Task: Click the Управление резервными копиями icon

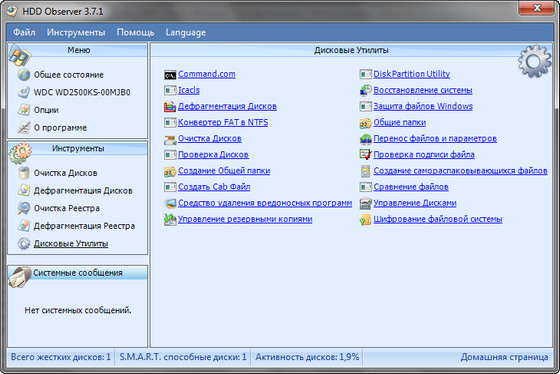Action: pyautogui.click(x=170, y=219)
